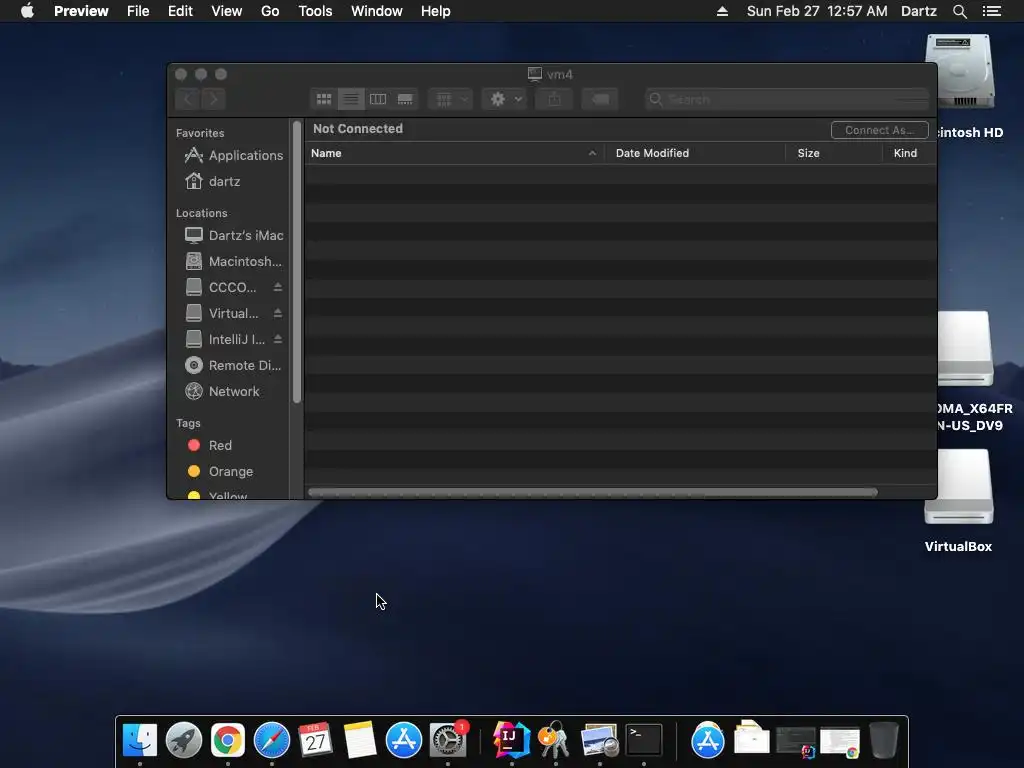
Task: Eject the IntelliJ I... volume
Action: click(x=278, y=340)
